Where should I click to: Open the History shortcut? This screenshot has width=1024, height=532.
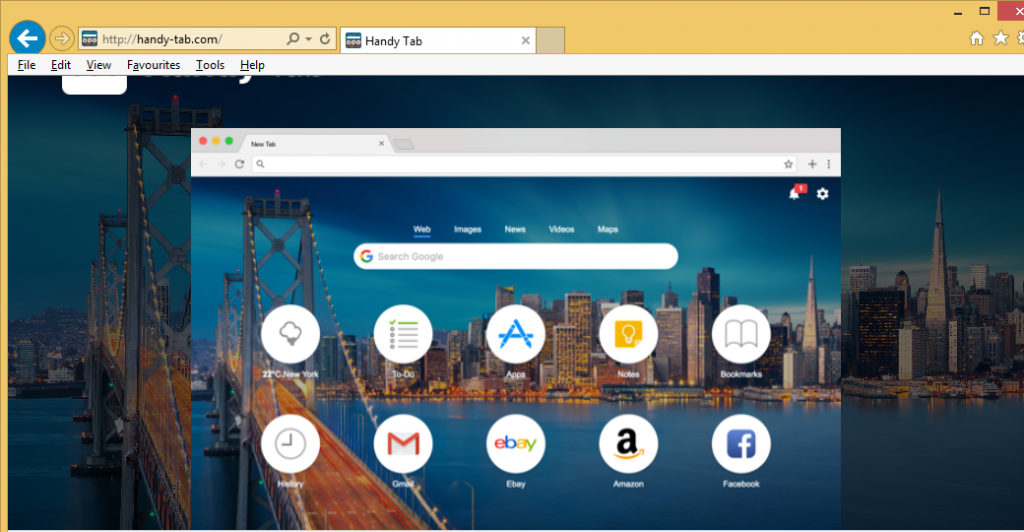click(x=290, y=444)
